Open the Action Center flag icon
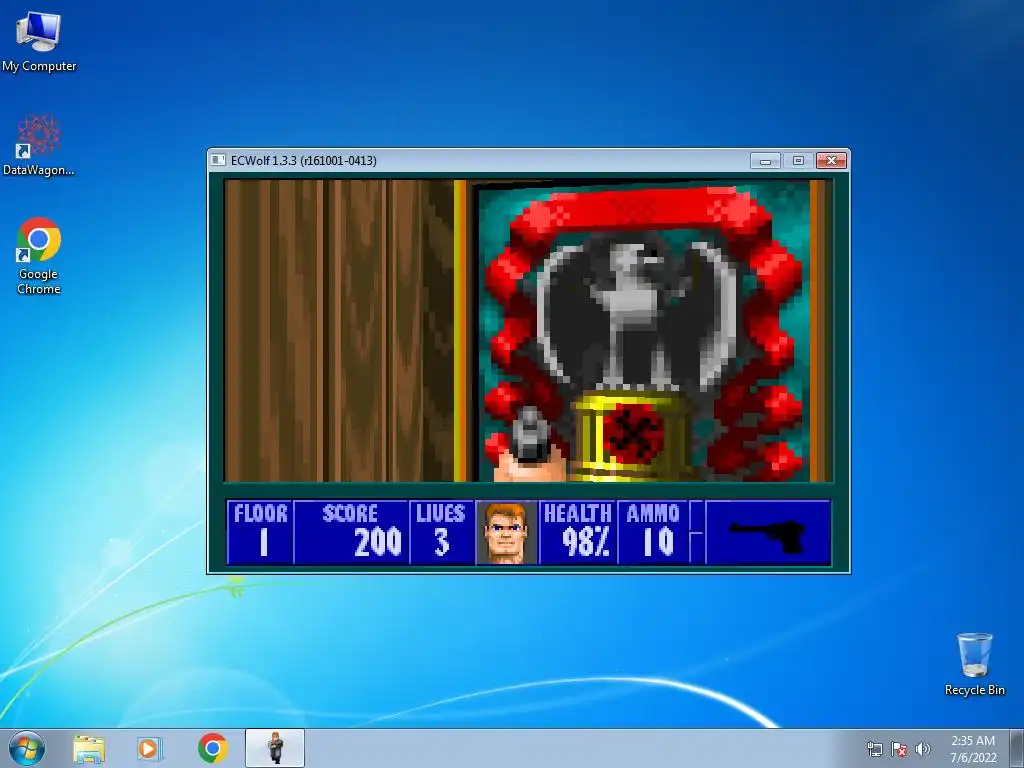 pos(899,749)
